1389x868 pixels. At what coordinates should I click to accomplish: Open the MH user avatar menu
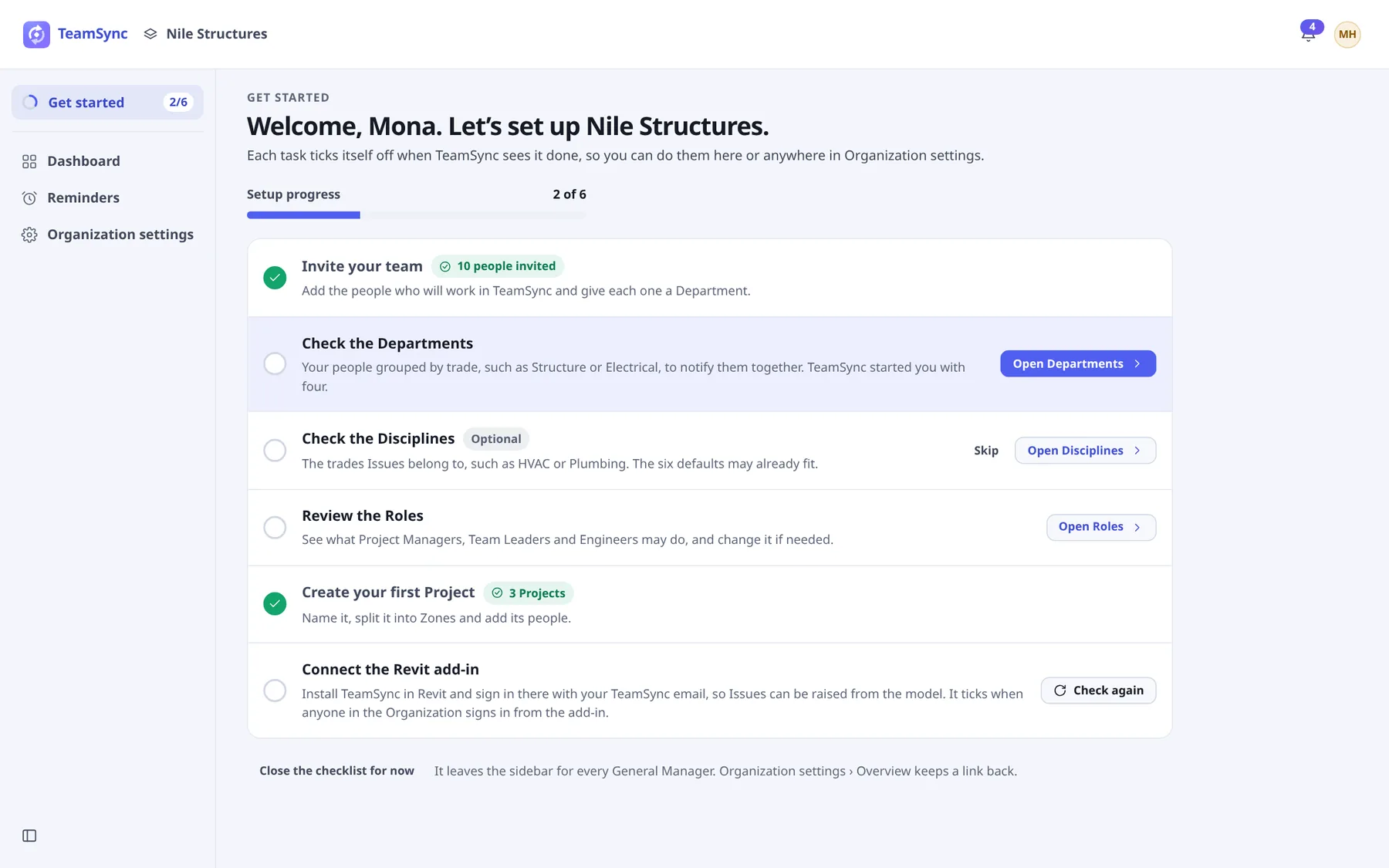(x=1347, y=34)
